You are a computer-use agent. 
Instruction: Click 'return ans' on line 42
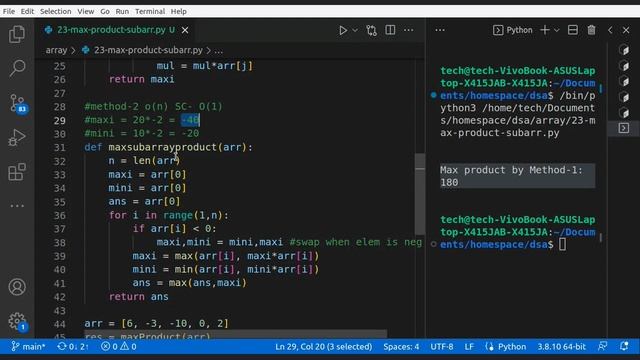click(138, 297)
